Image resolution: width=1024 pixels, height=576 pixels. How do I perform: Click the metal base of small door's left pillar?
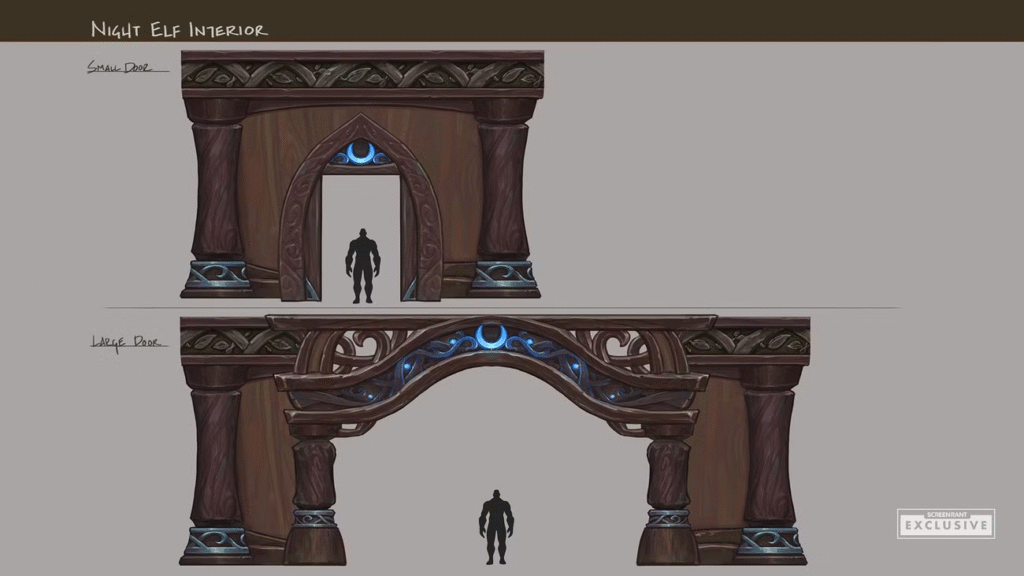216,275
